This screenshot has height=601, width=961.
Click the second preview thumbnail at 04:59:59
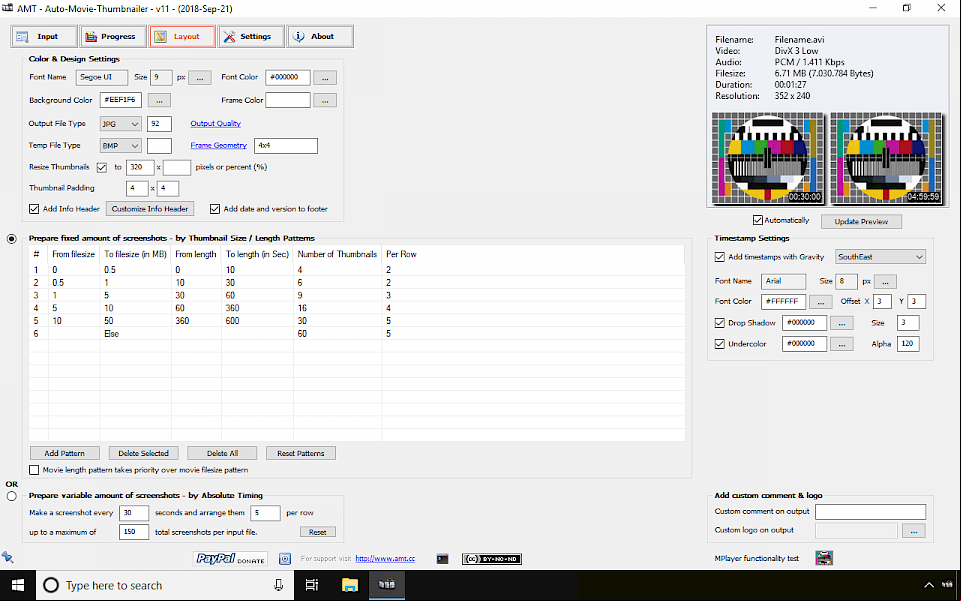[886, 158]
